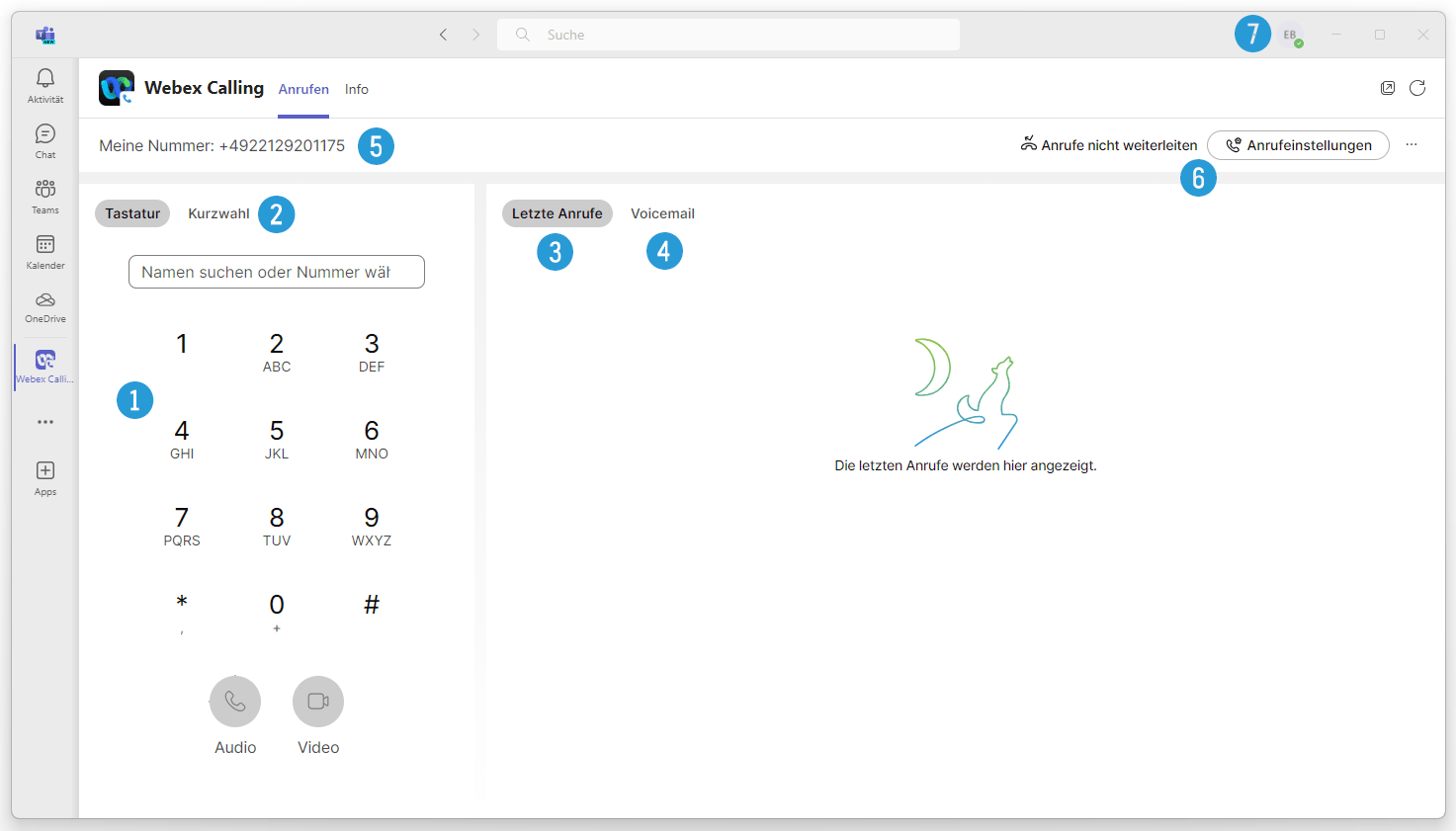Switch to the Anrufen tab
The image size is (1456, 831).
(x=303, y=89)
